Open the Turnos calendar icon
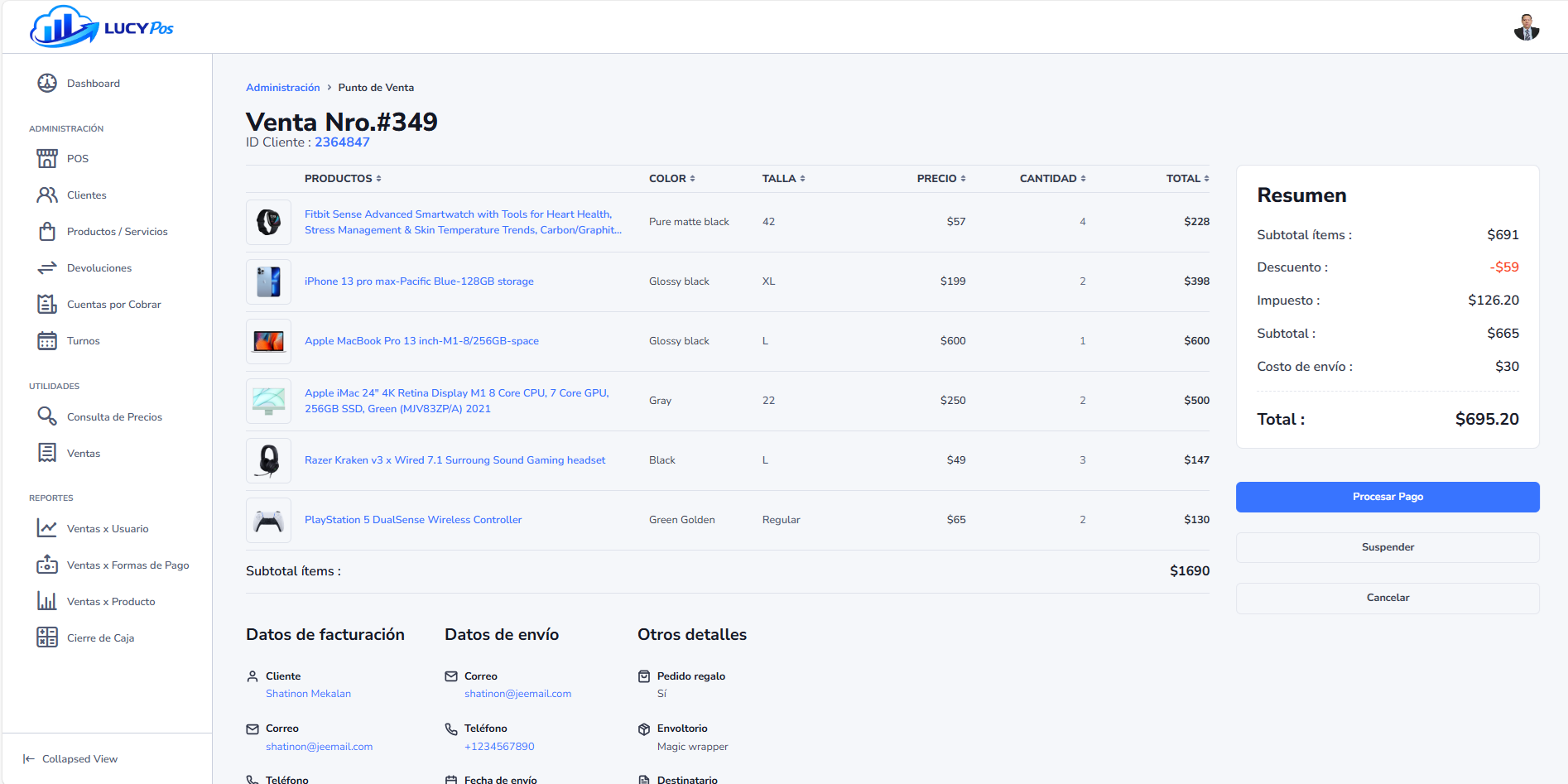Screen dimensions: 1568x784 point(47,340)
